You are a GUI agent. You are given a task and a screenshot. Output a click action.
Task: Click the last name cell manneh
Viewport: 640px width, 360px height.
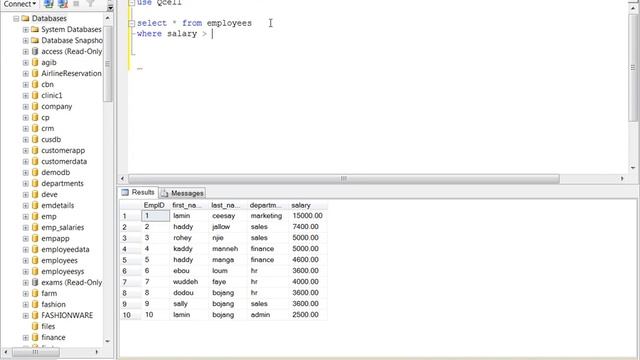point(228,249)
